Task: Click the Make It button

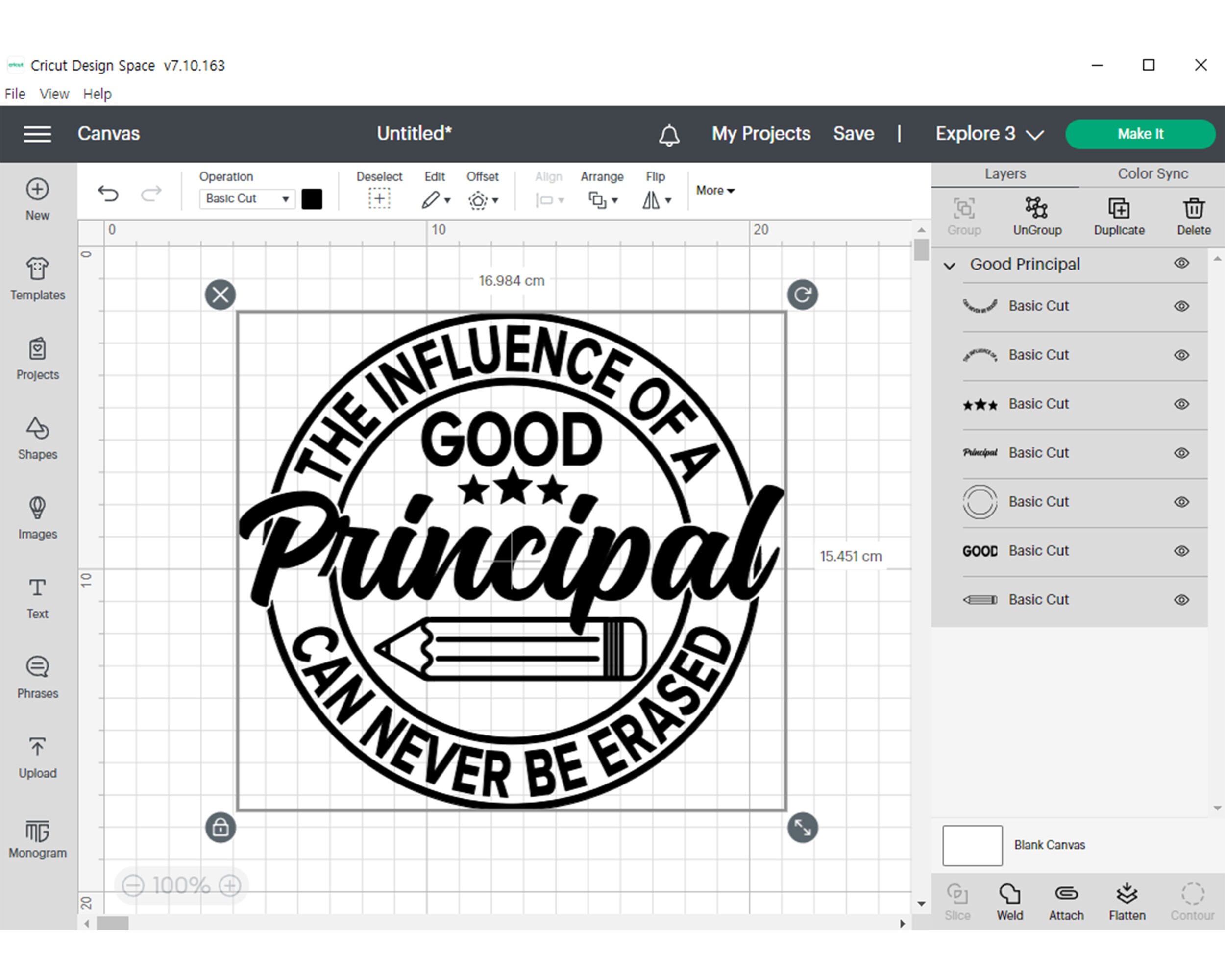Action: click(x=1140, y=134)
